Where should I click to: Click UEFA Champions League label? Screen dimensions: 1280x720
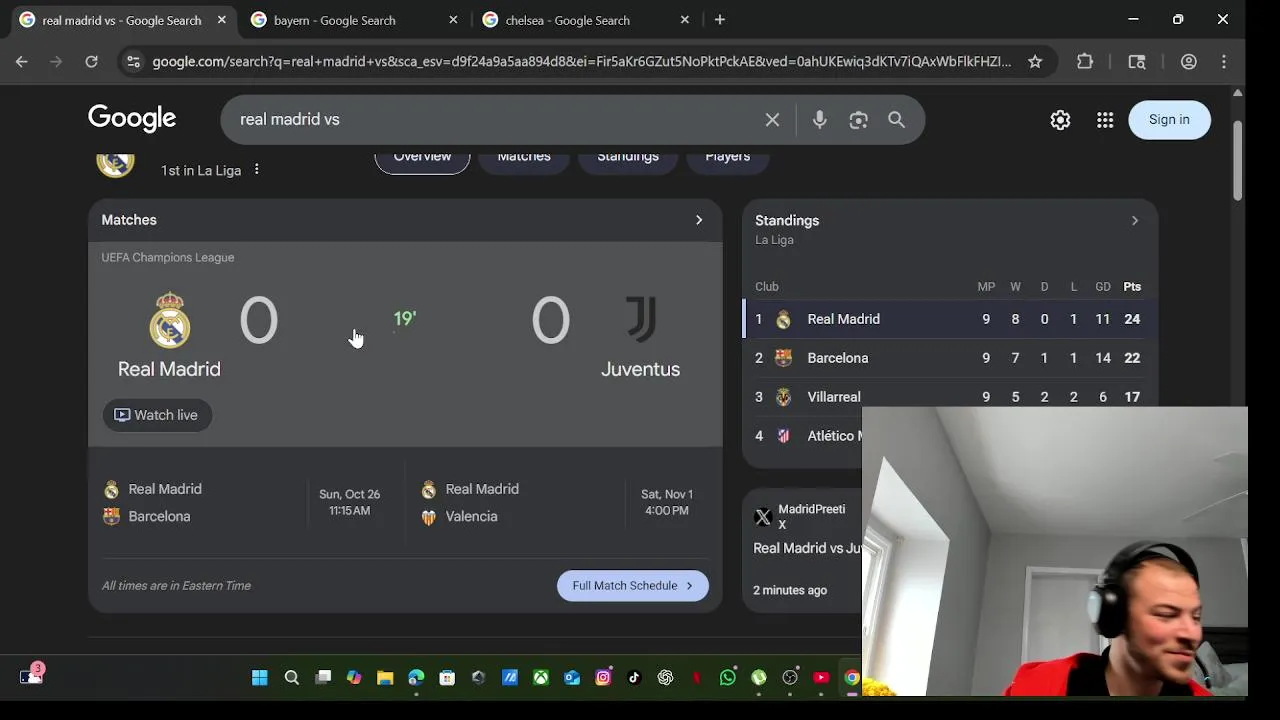point(168,258)
